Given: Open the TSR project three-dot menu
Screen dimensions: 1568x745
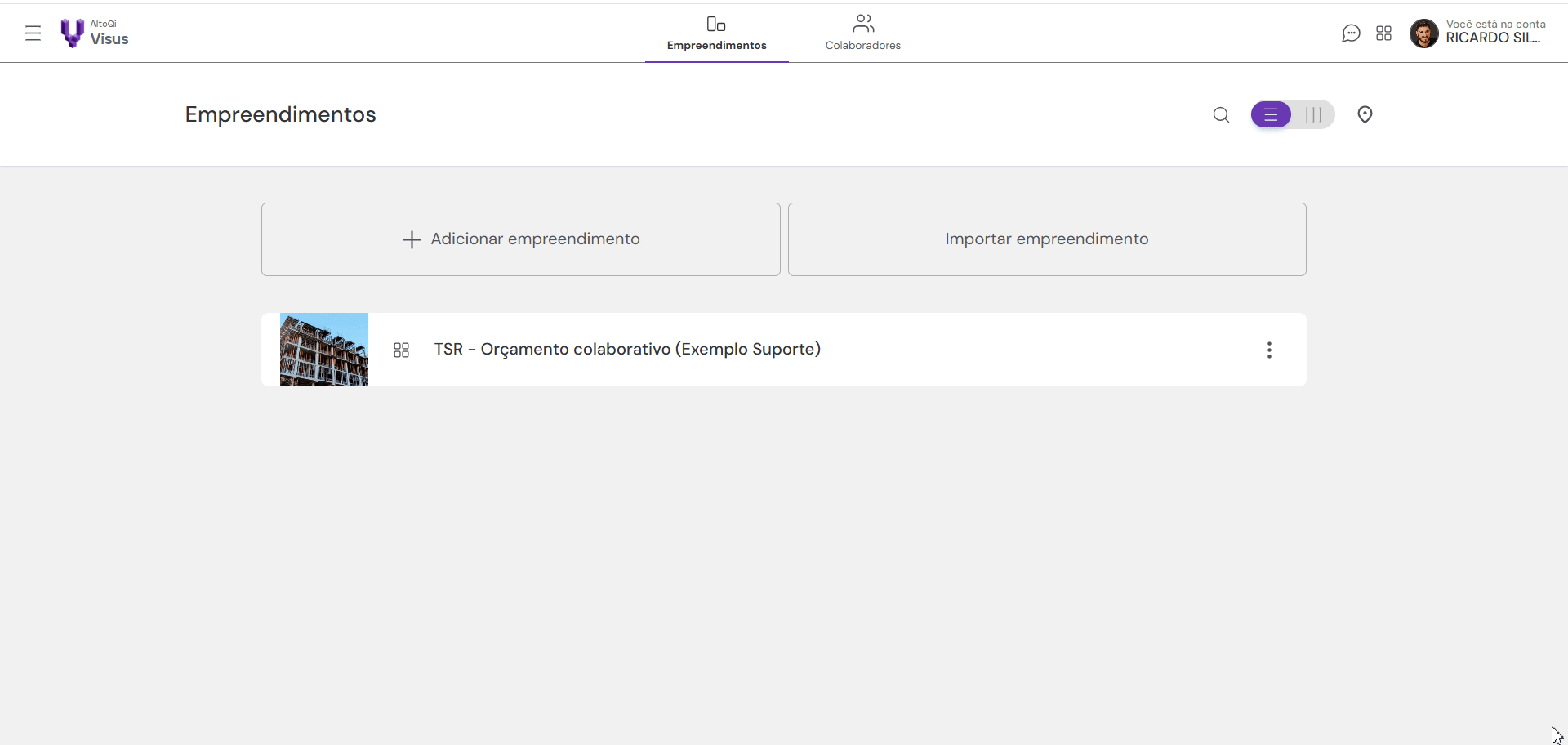Looking at the screenshot, I should click(x=1269, y=350).
